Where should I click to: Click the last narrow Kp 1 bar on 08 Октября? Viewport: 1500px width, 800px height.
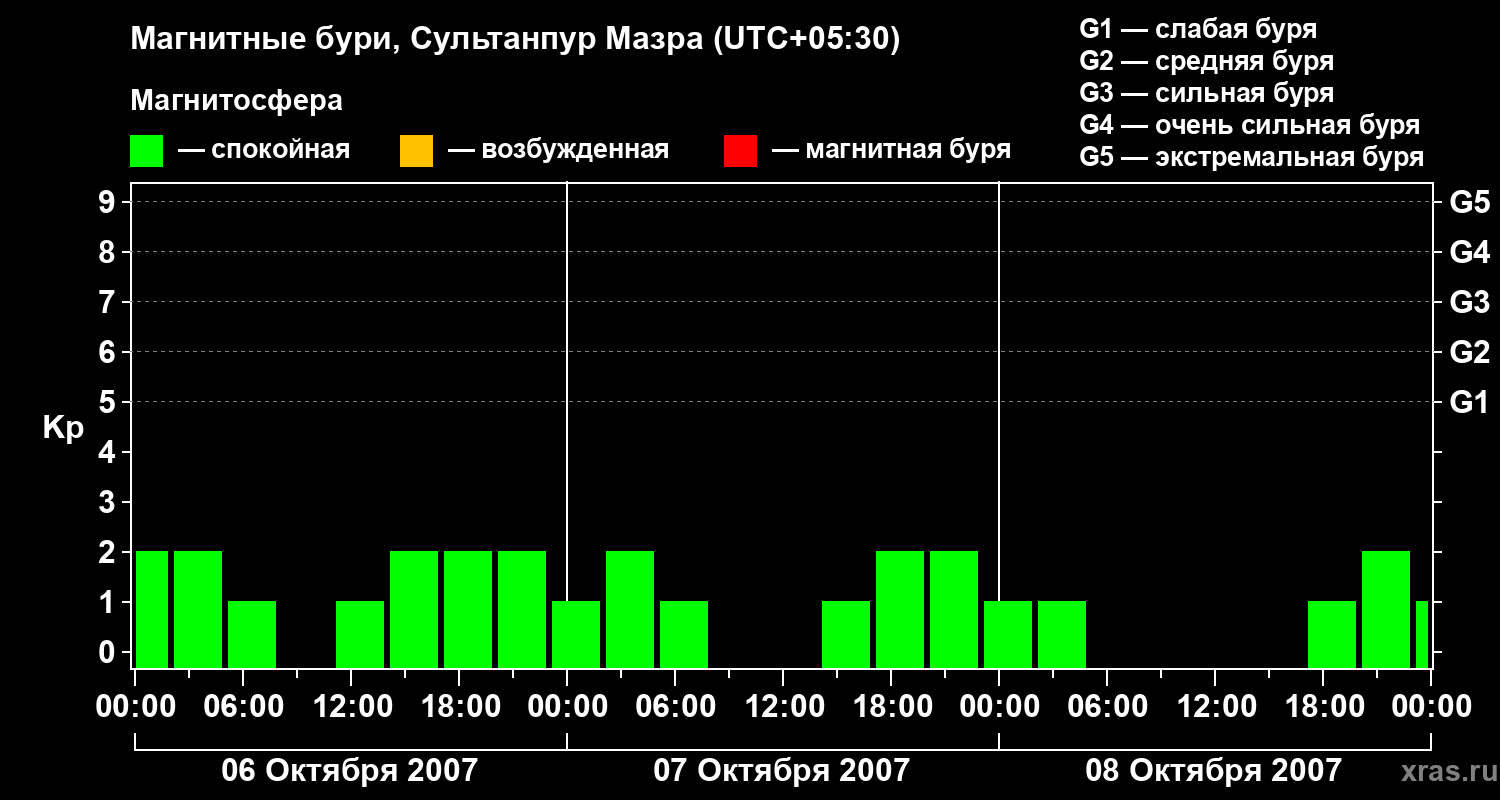pyautogui.click(x=1422, y=634)
